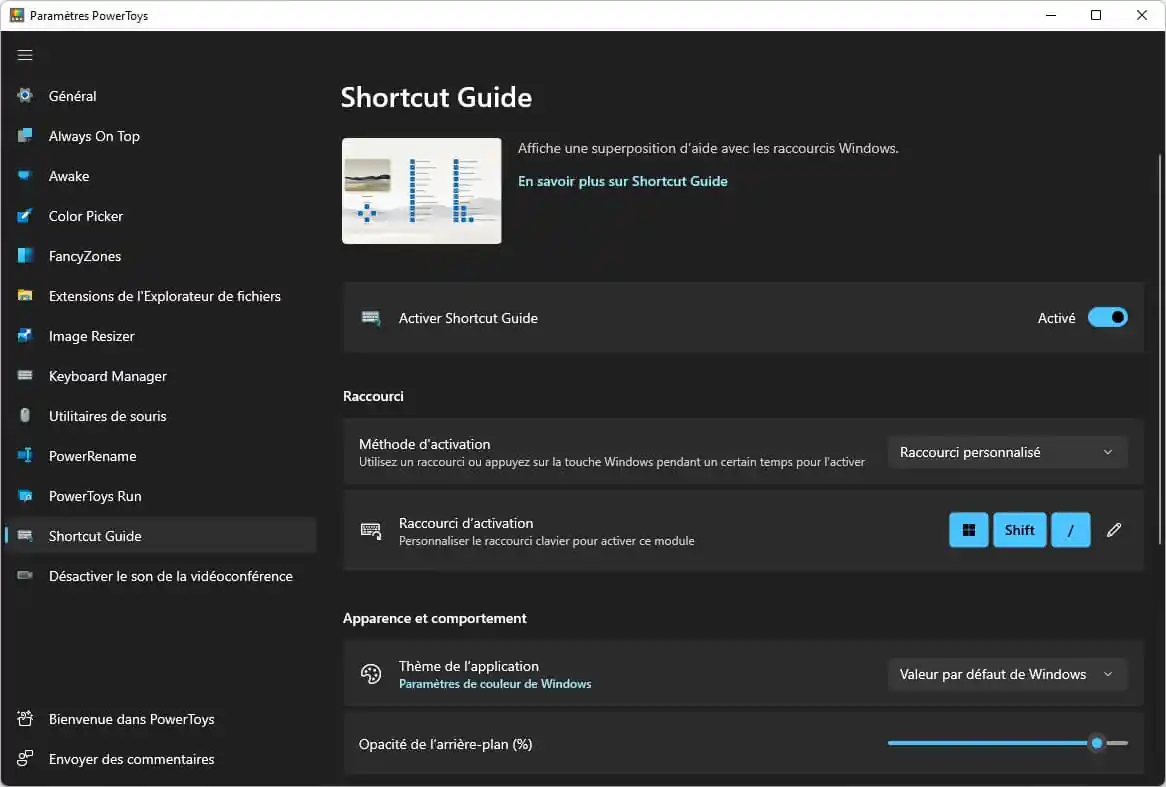Open Extensions de l'Explorateur de fichiers

click(161, 296)
